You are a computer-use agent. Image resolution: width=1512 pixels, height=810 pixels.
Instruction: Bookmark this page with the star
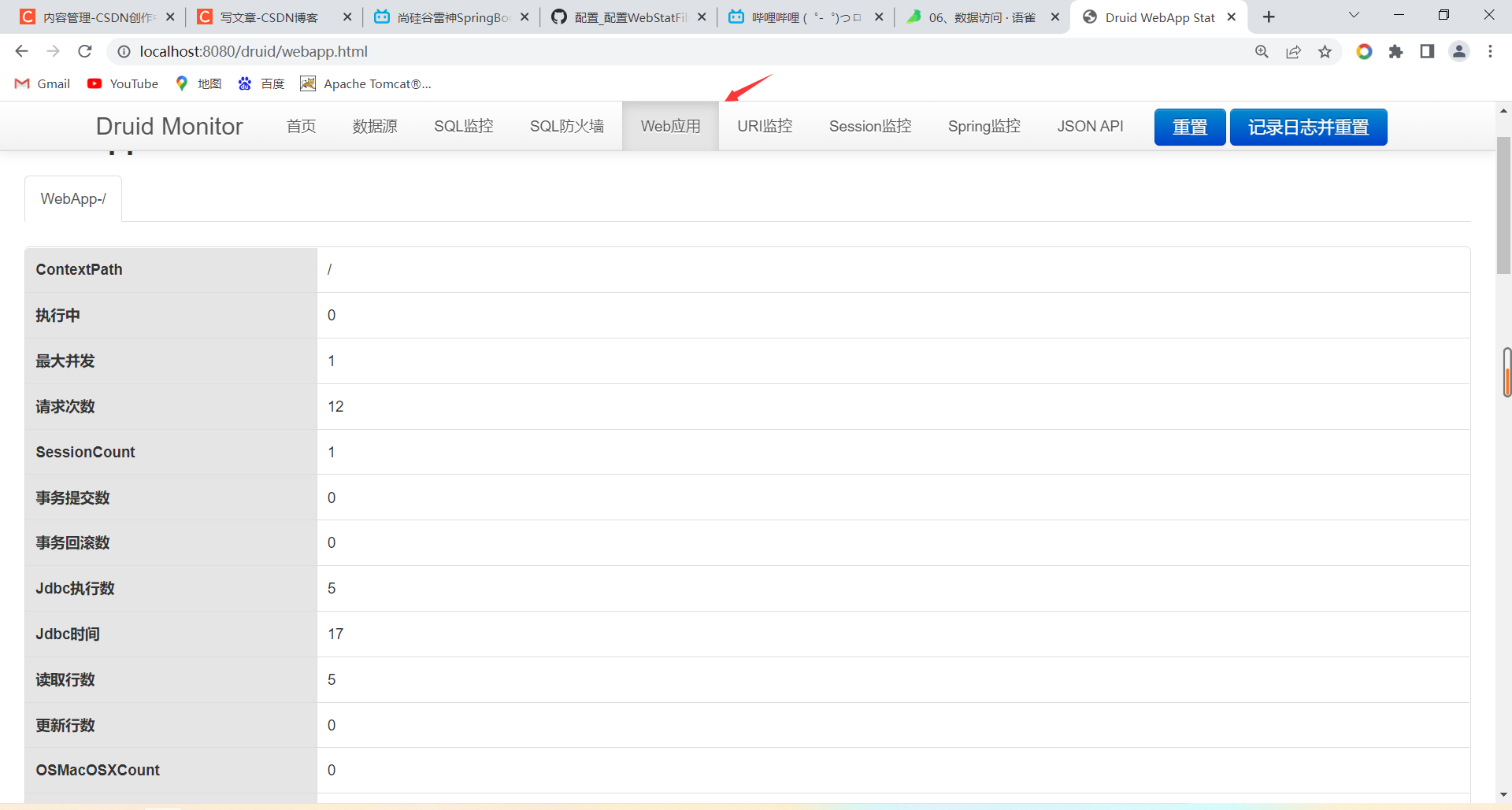pyautogui.click(x=1325, y=51)
